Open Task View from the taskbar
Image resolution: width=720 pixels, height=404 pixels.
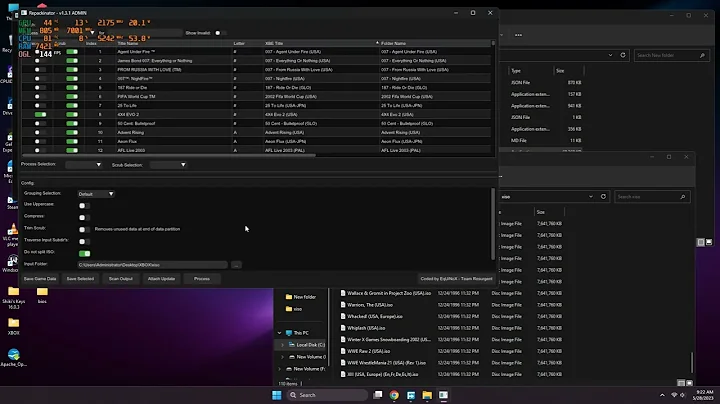pos(377,395)
